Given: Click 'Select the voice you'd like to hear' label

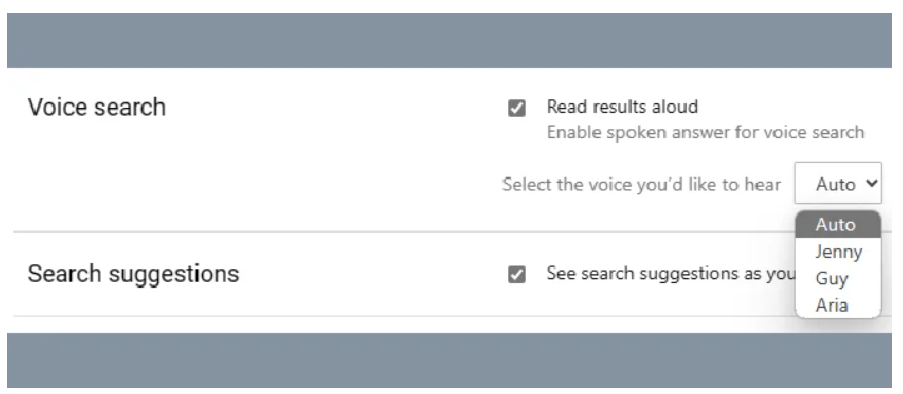Looking at the screenshot, I should point(642,184).
